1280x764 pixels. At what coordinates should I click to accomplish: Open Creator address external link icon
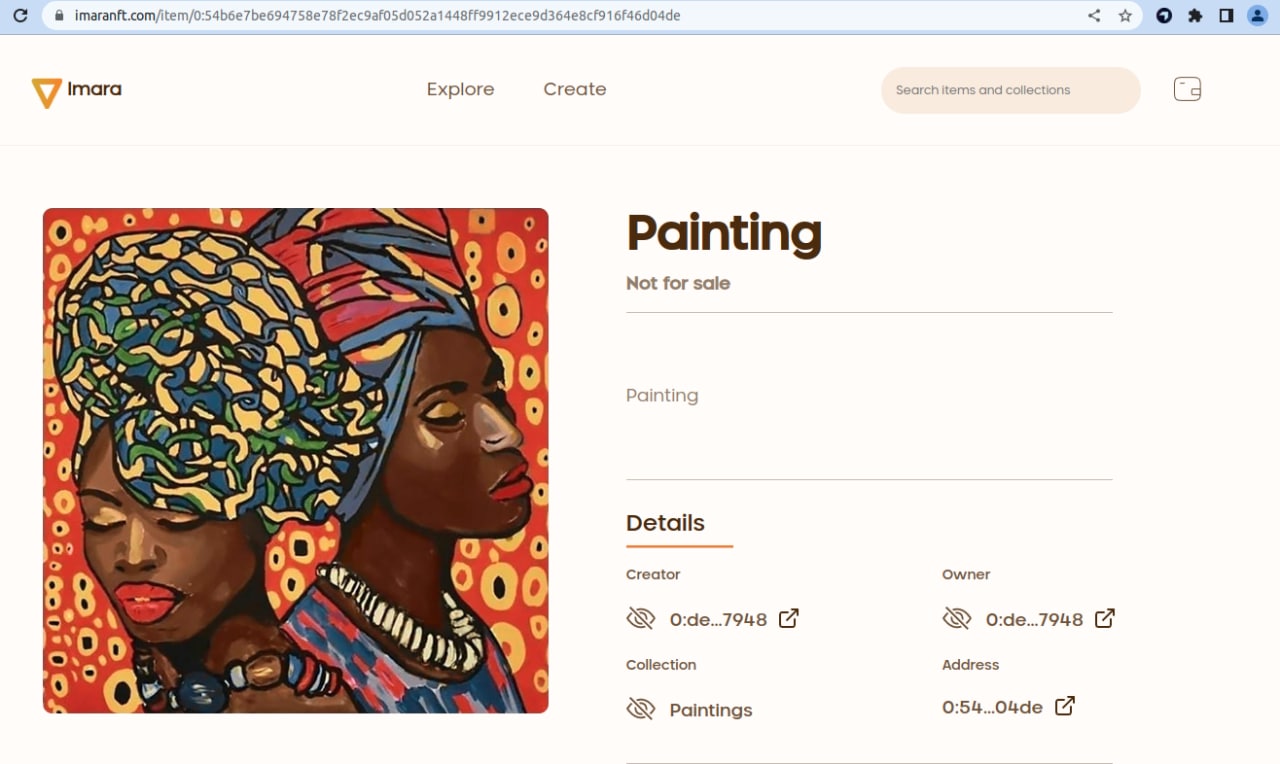point(789,618)
